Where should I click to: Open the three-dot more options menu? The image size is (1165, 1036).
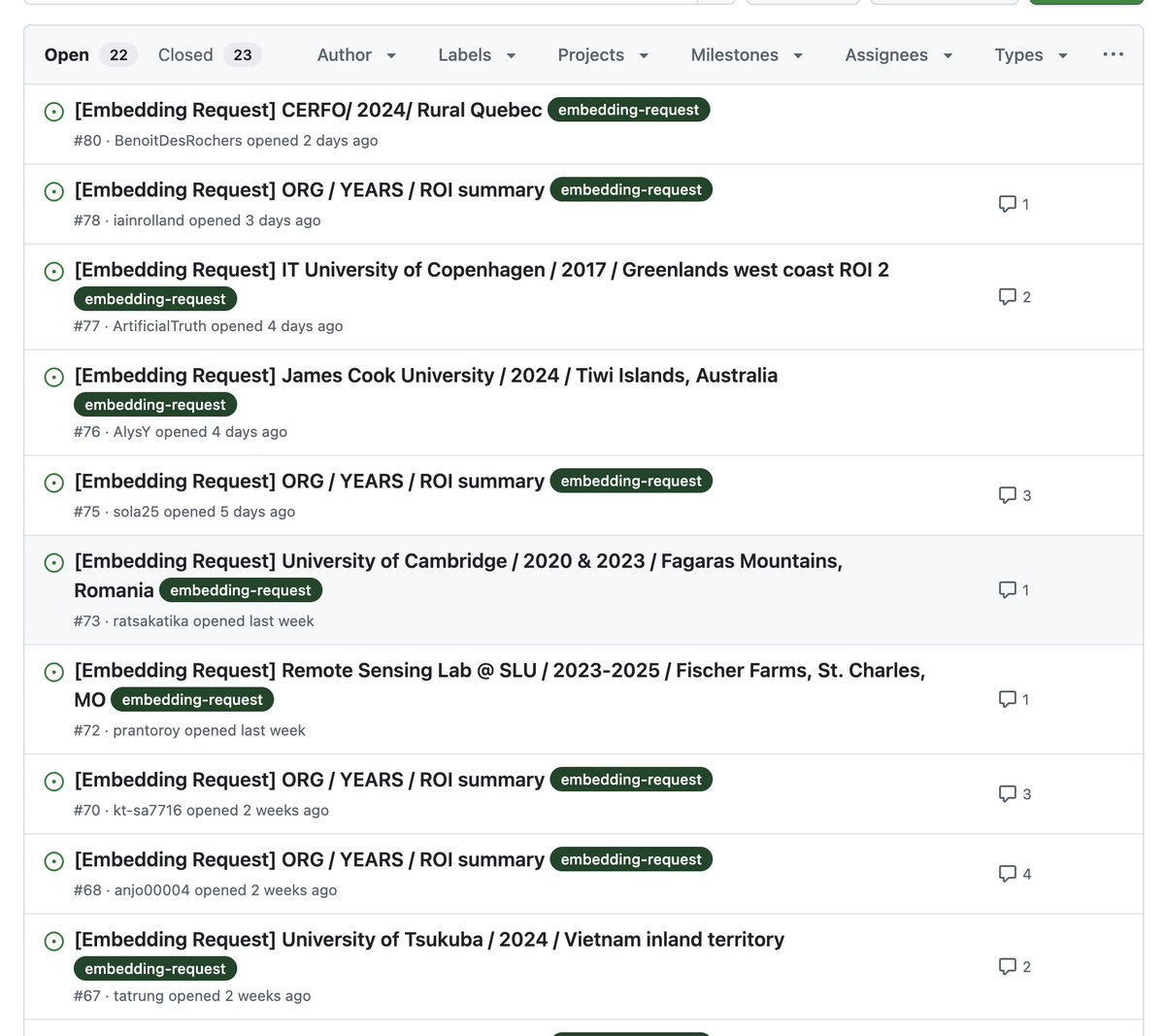[x=1114, y=54]
